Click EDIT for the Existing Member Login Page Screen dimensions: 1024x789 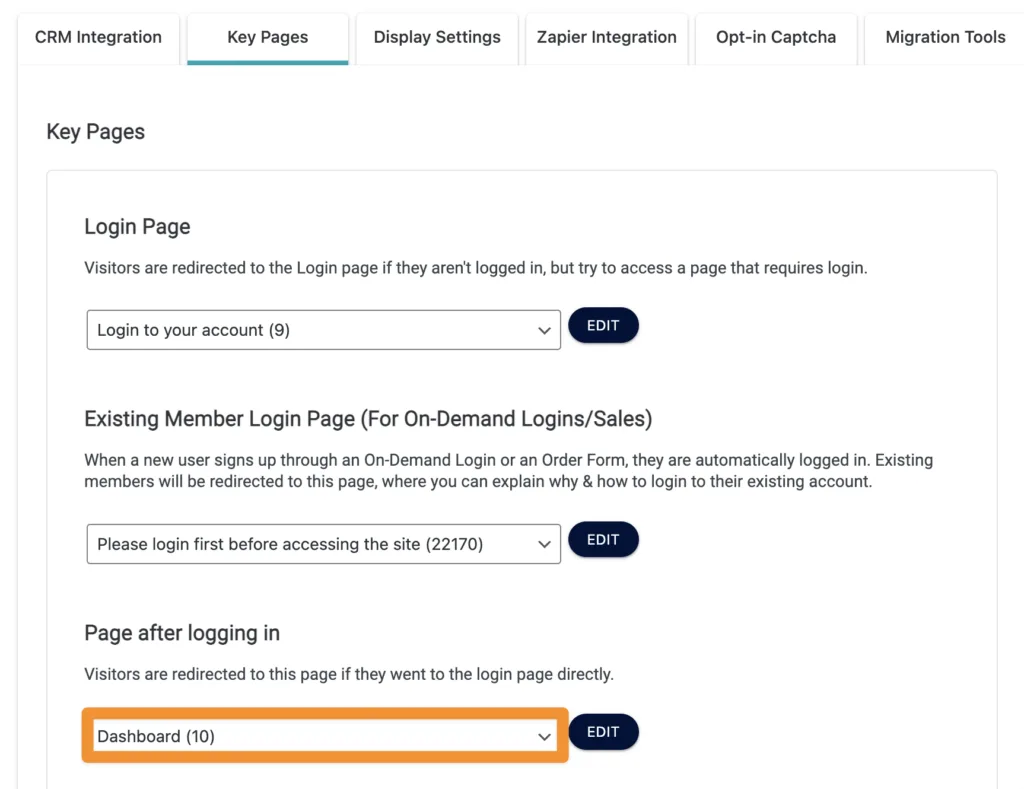coord(603,539)
